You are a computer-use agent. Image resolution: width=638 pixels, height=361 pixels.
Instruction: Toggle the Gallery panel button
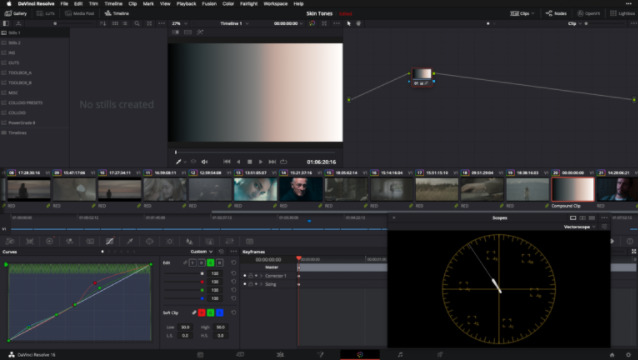(x=15, y=13)
